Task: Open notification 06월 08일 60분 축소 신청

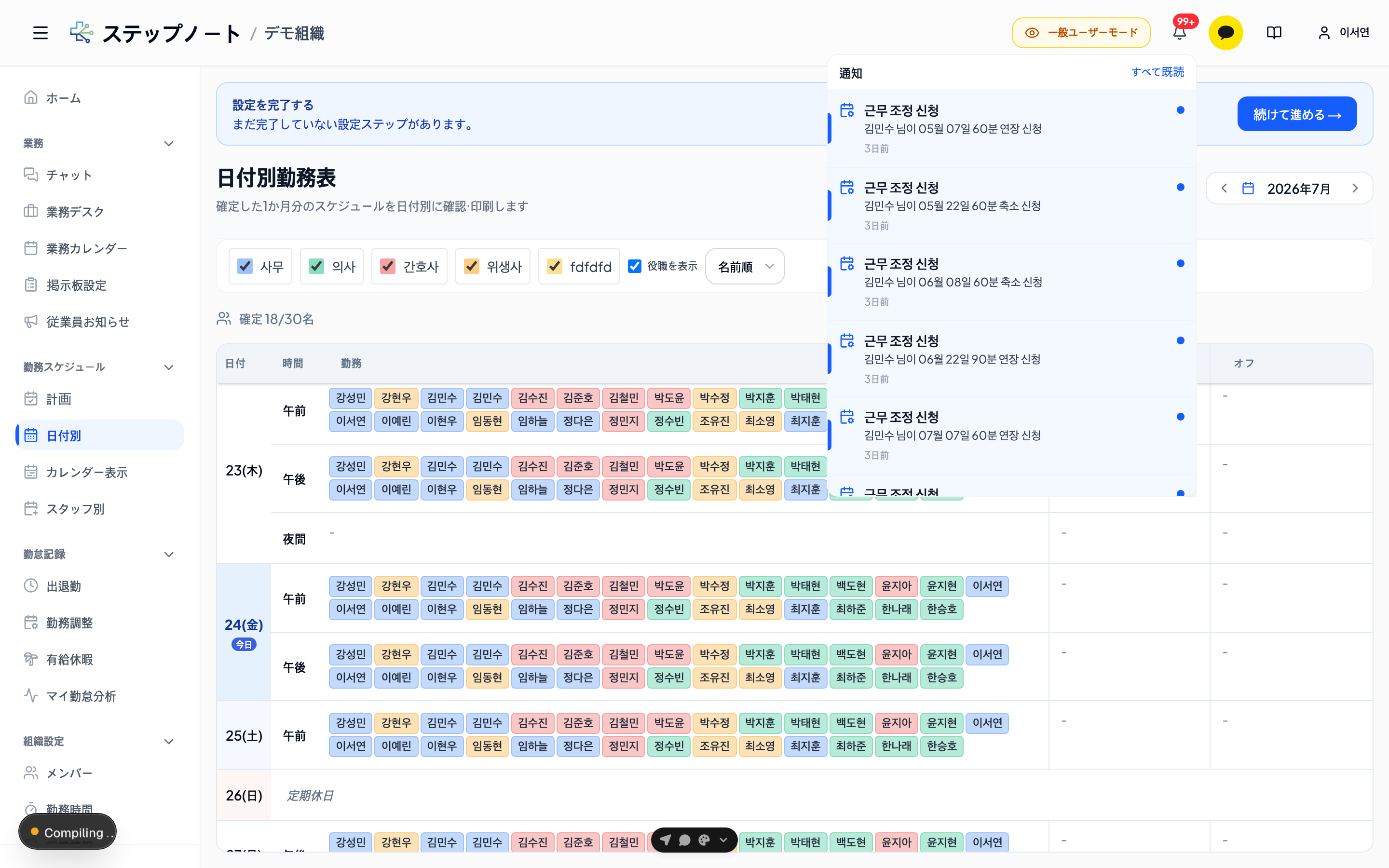Action: (1011, 282)
